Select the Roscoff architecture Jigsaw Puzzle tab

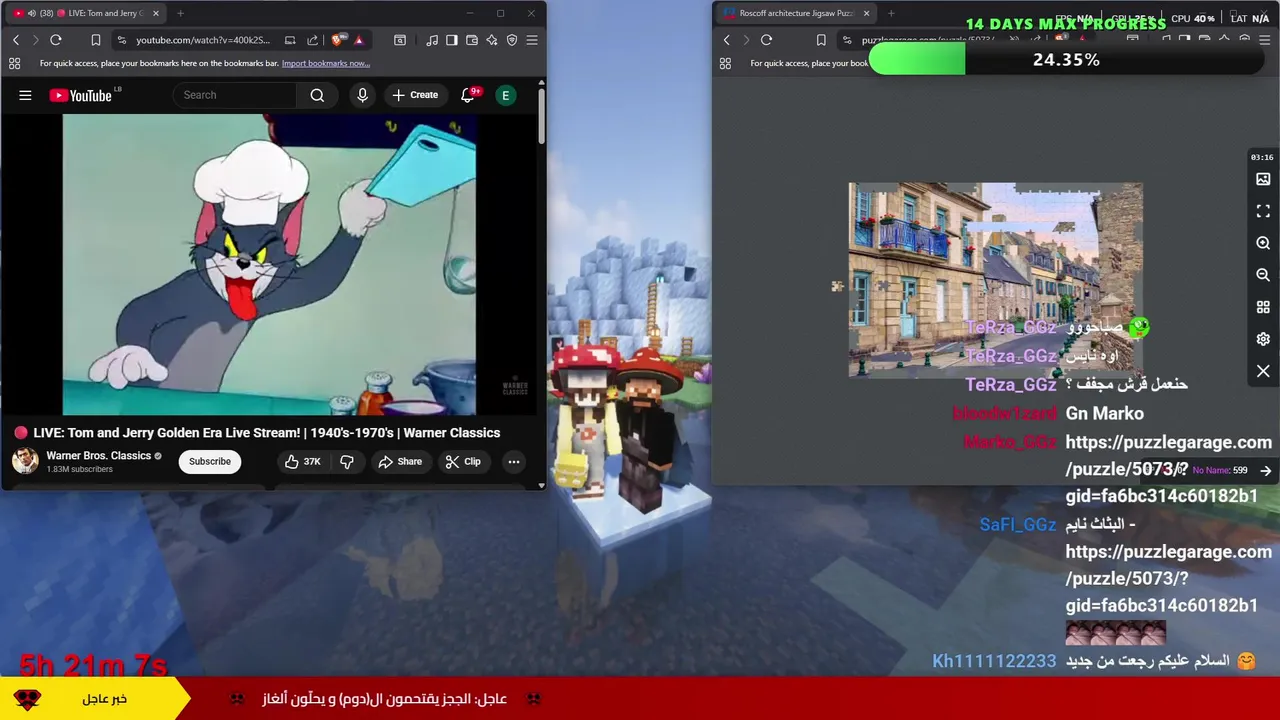[795, 13]
